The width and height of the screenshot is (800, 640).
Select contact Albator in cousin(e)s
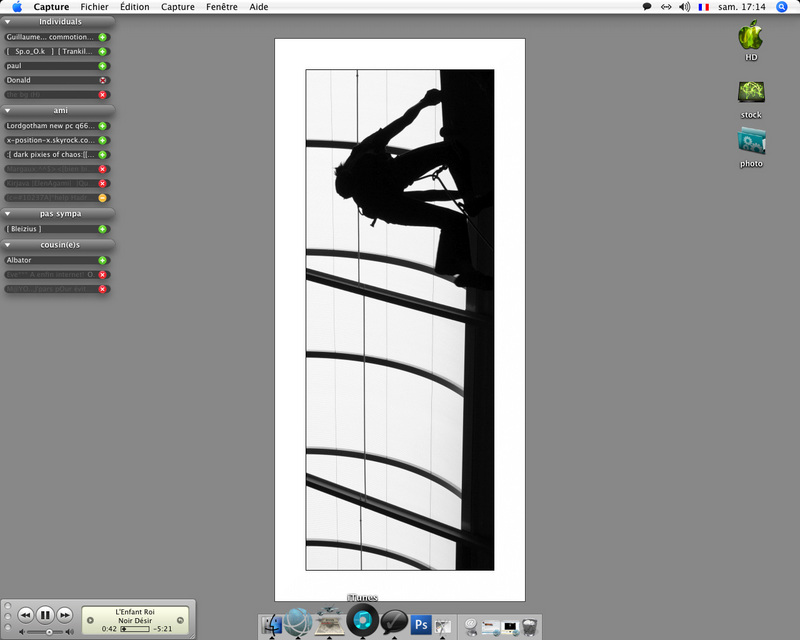[57, 260]
